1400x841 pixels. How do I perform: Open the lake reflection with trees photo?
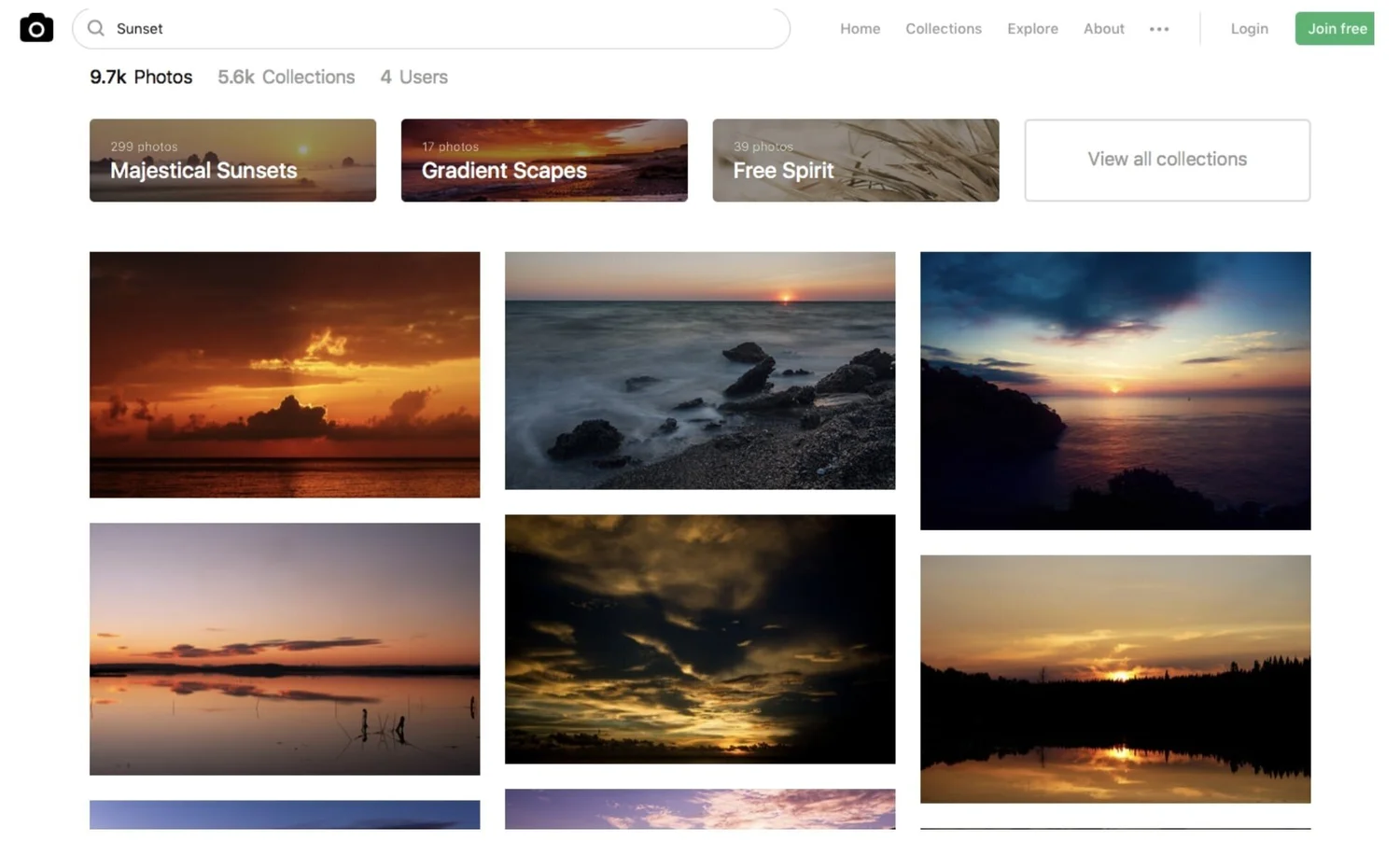(1114, 679)
